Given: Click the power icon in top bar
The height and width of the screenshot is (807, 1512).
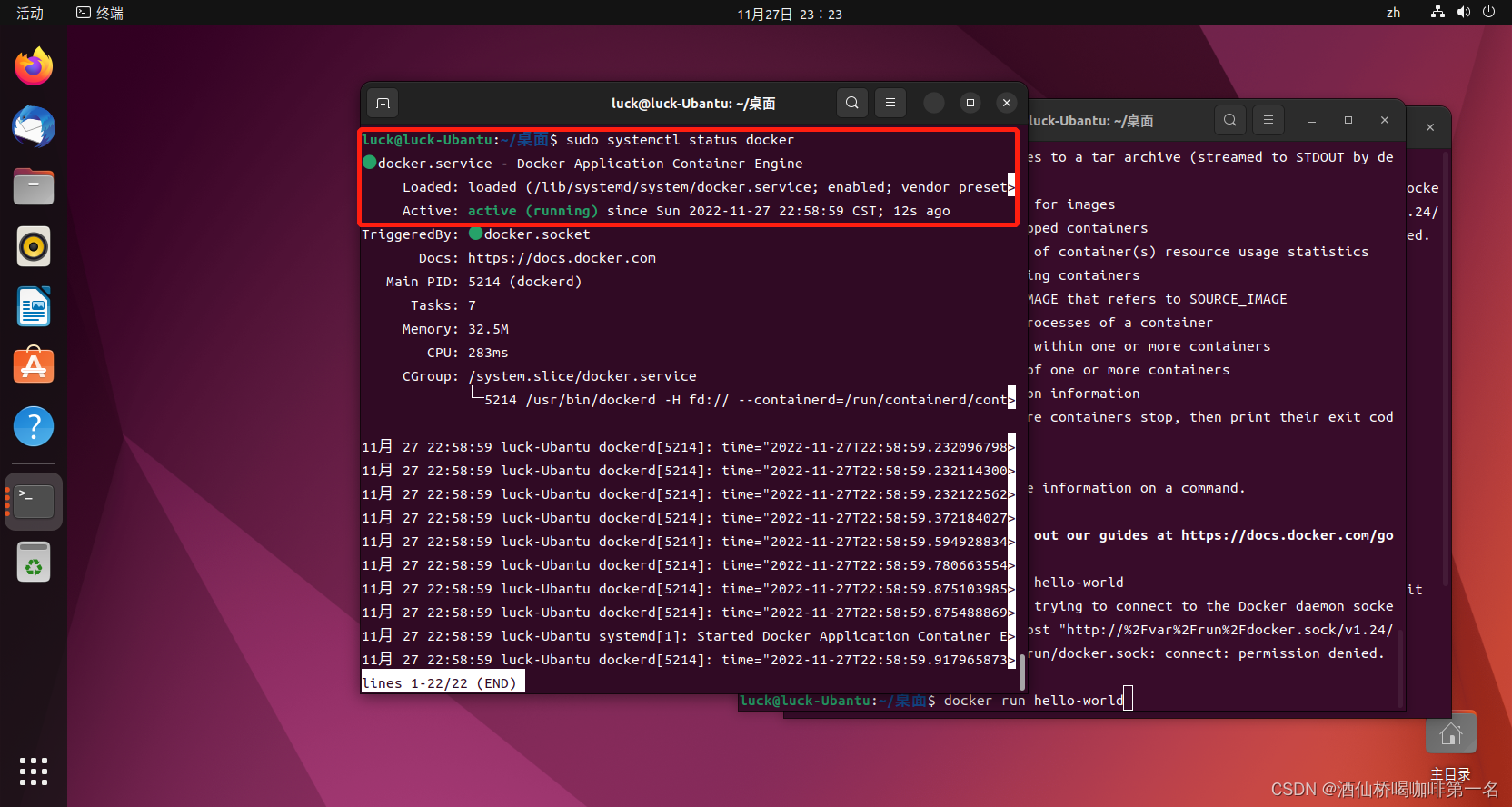Looking at the screenshot, I should (x=1488, y=13).
